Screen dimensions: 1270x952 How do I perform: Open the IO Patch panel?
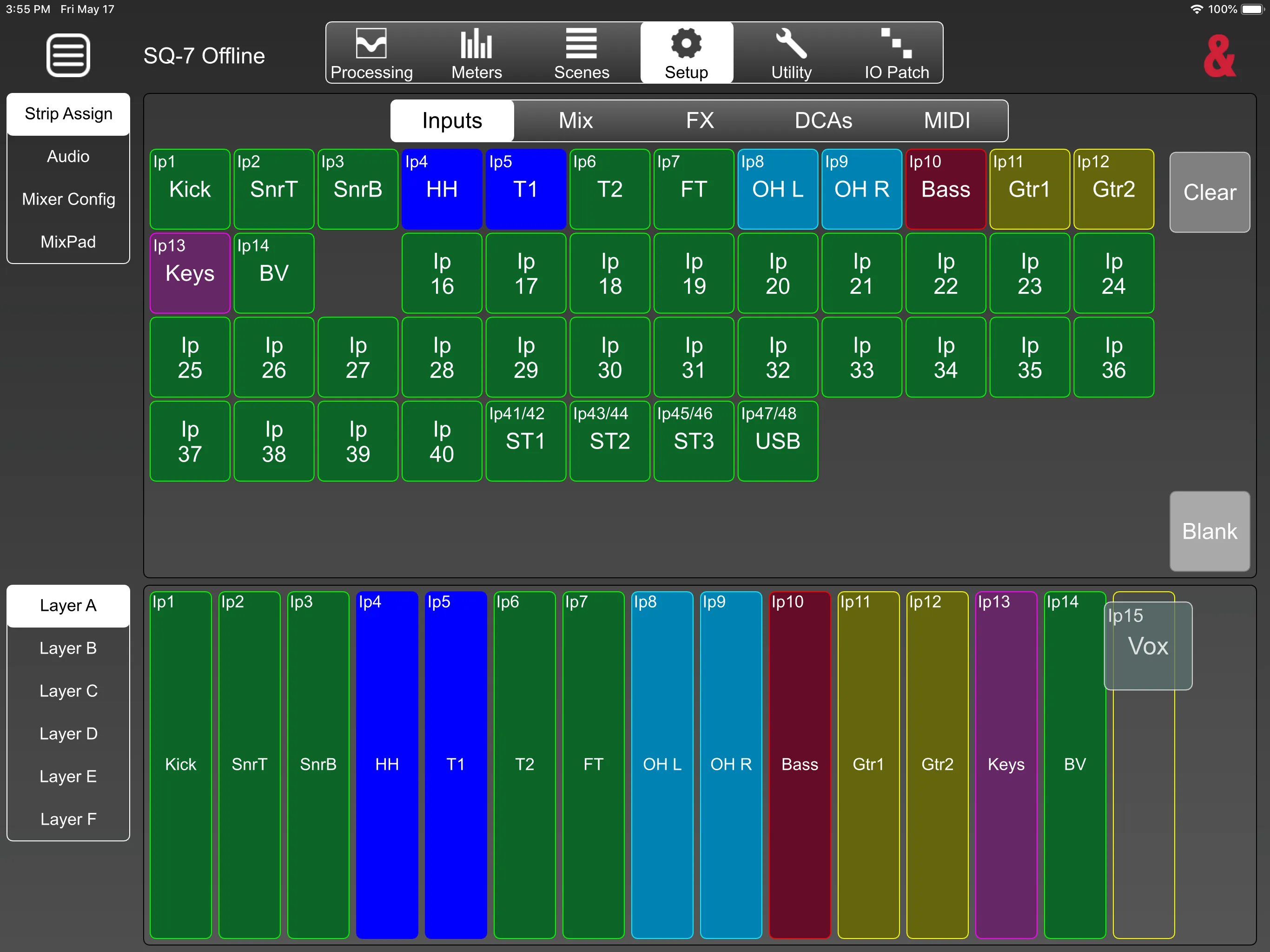coord(895,54)
